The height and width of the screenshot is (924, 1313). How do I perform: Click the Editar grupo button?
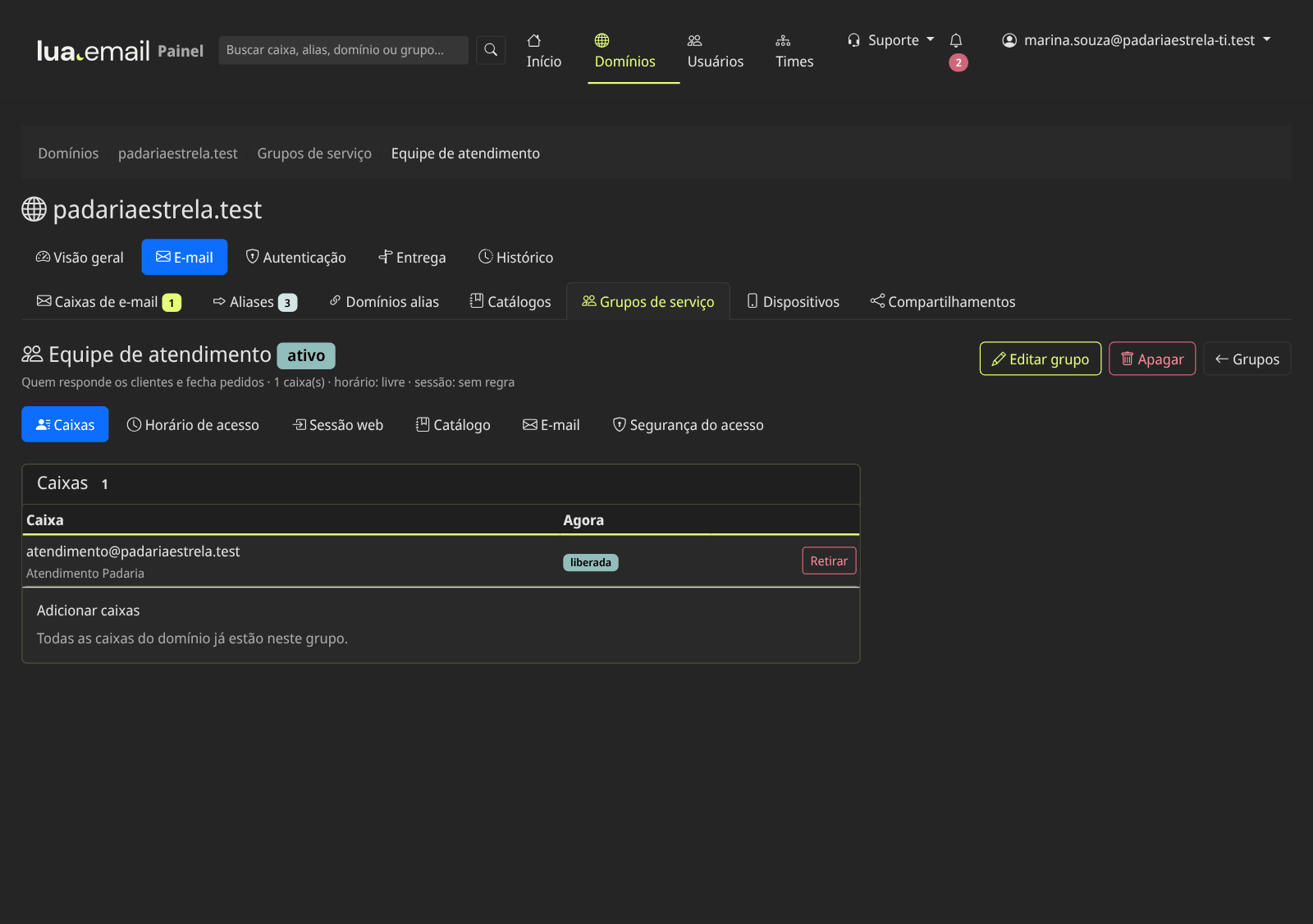click(1041, 359)
